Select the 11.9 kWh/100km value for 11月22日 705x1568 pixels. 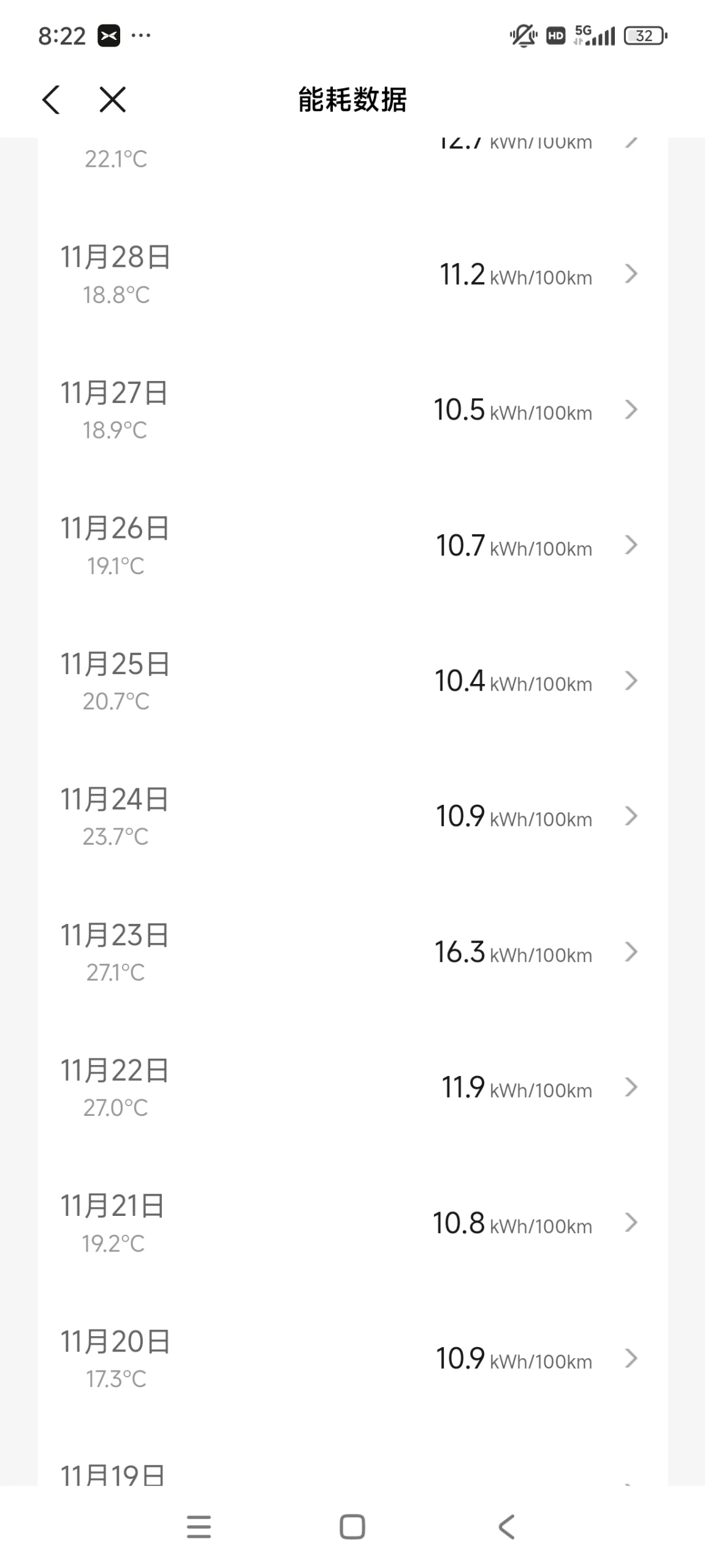[516, 1088]
